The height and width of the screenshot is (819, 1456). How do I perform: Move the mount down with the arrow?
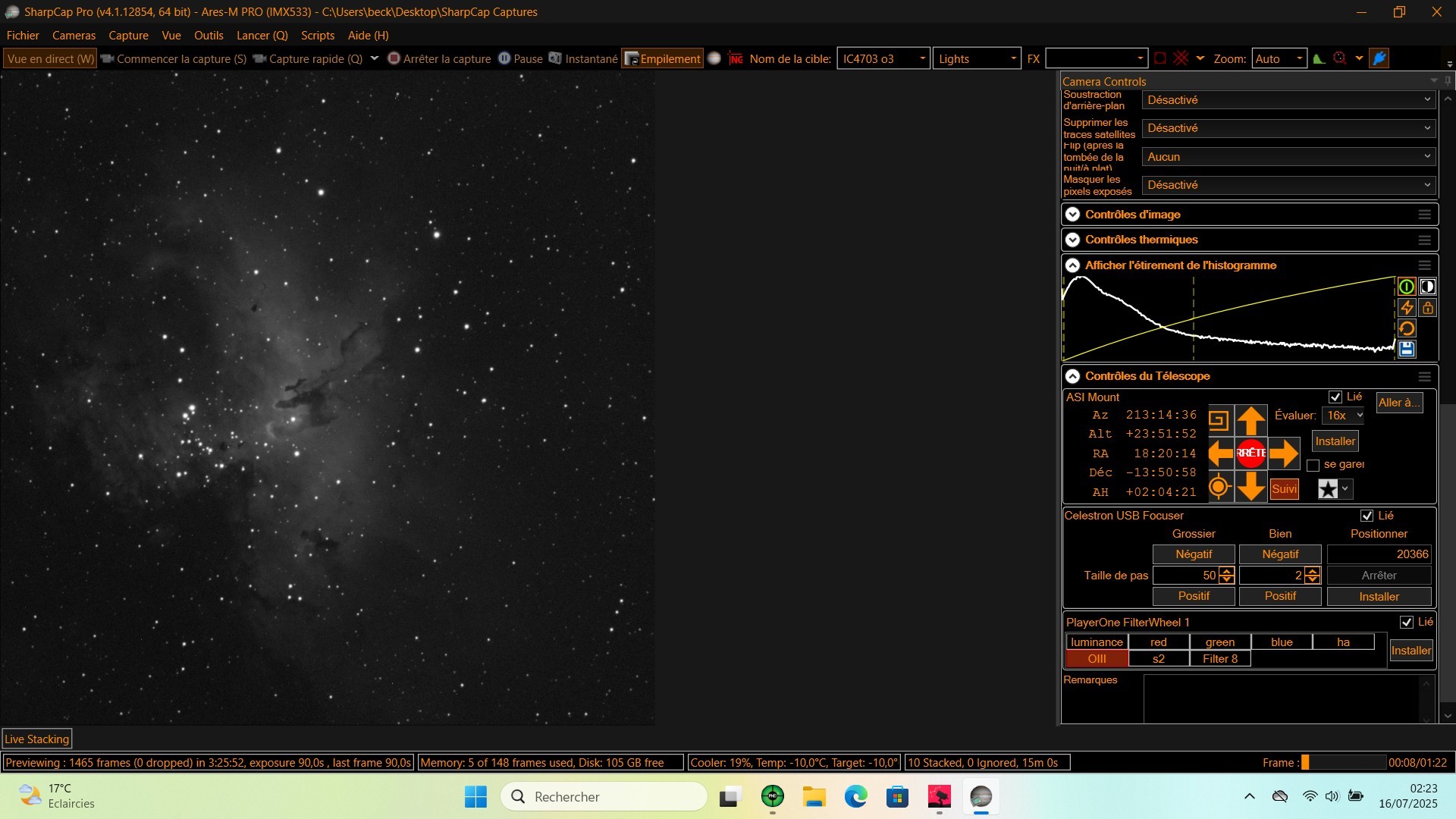pos(1251,486)
